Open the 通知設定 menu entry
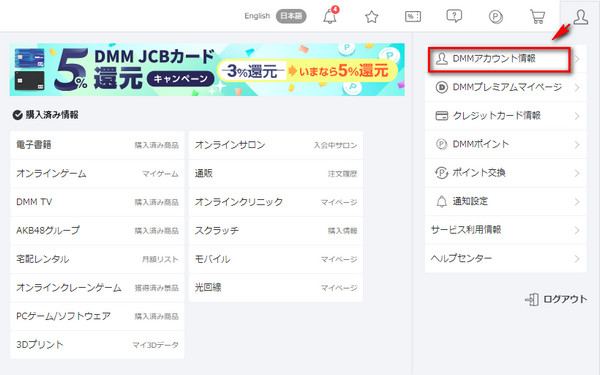 click(x=505, y=201)
